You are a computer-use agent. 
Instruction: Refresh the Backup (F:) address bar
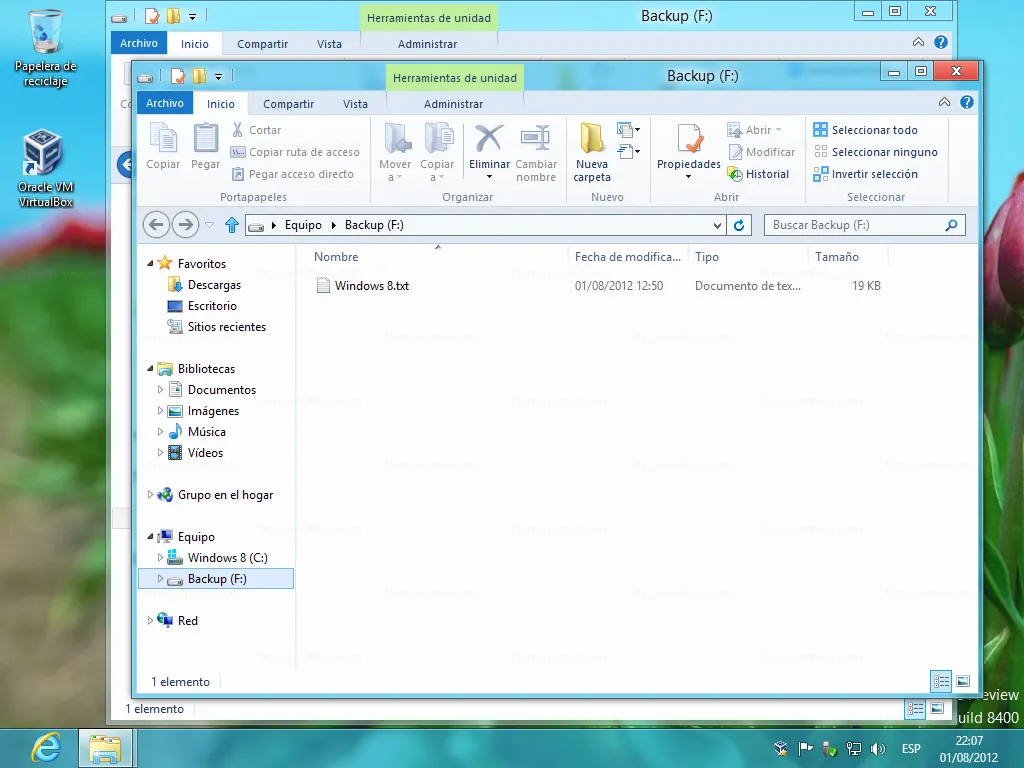point(739,225)
